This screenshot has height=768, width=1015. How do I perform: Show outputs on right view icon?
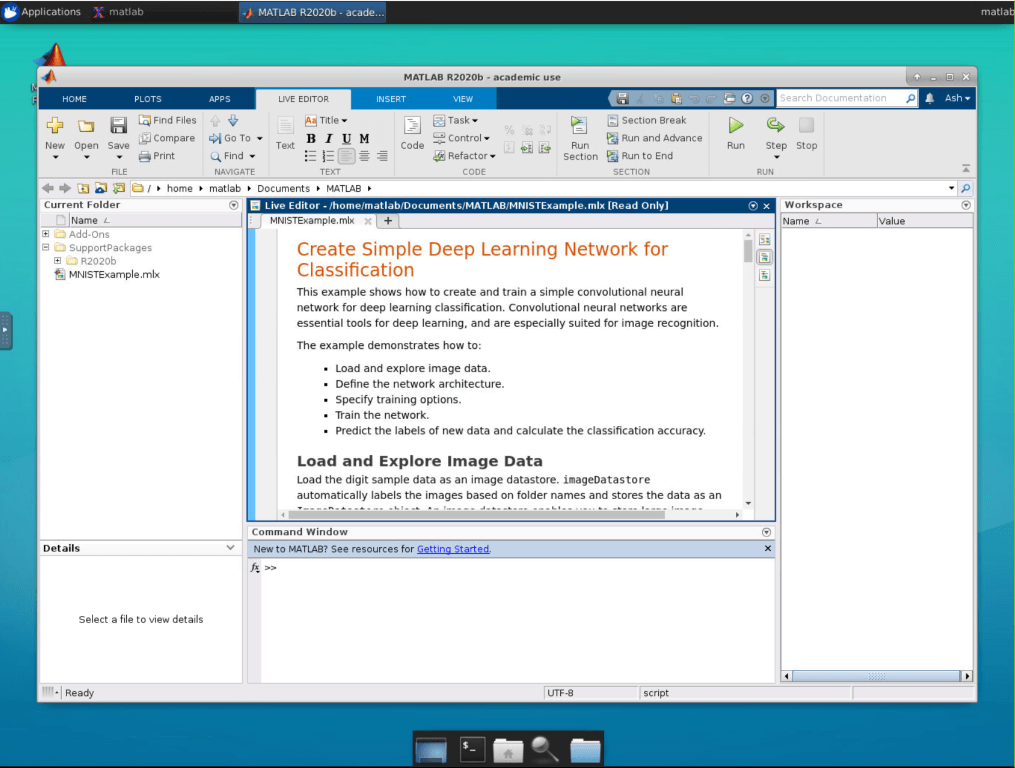[764, 240]
